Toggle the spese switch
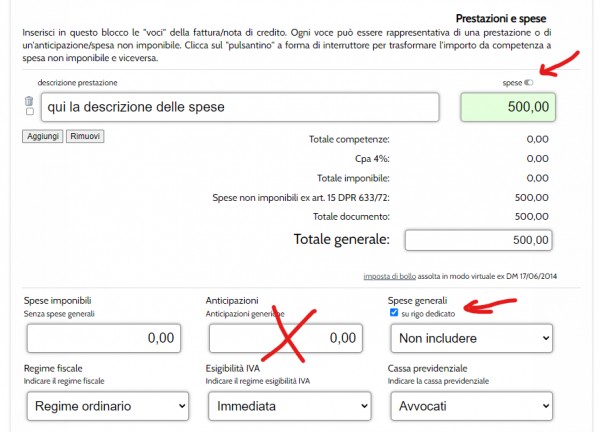Image resolution: width=600 pixels, height=432 pixels. point(529,82)
